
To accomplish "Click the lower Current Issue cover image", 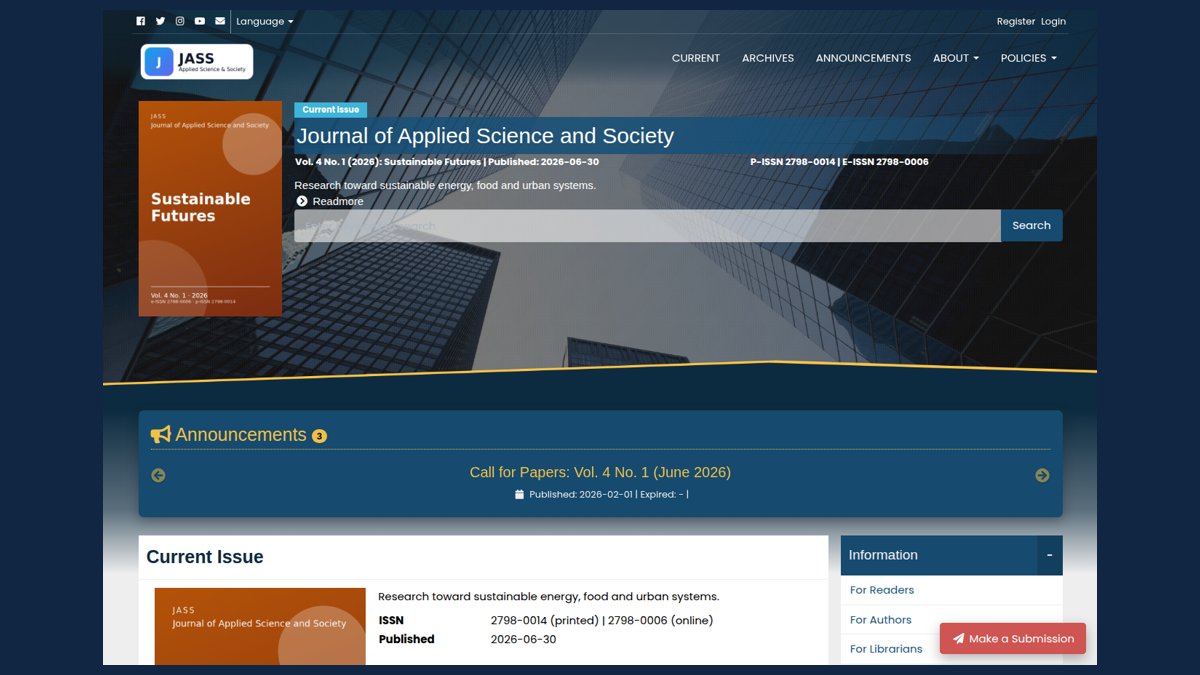I will click(x=260, y=626).
